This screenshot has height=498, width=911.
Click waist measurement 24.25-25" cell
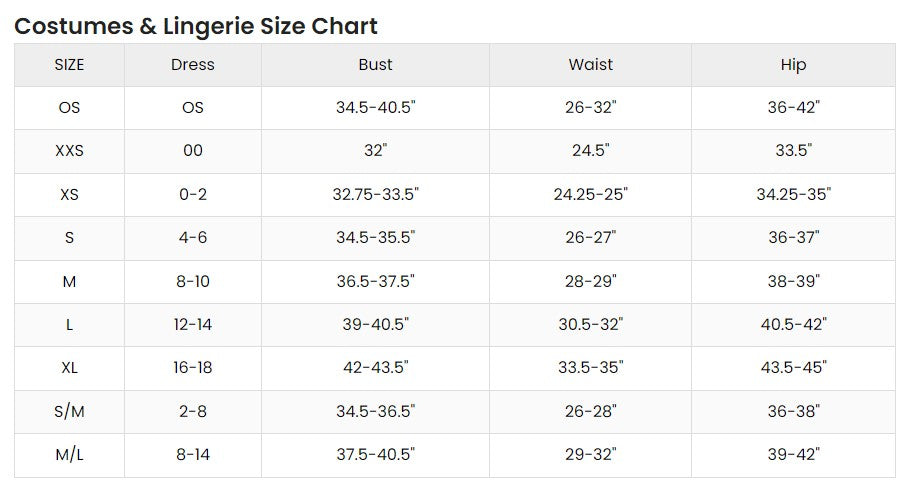tap(590, 195)
